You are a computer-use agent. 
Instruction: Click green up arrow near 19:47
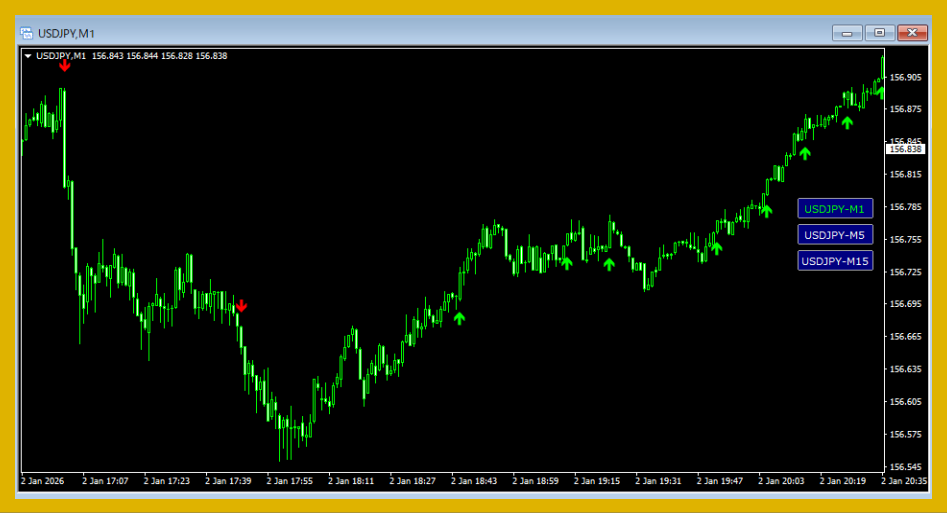(x=716, y=247)
